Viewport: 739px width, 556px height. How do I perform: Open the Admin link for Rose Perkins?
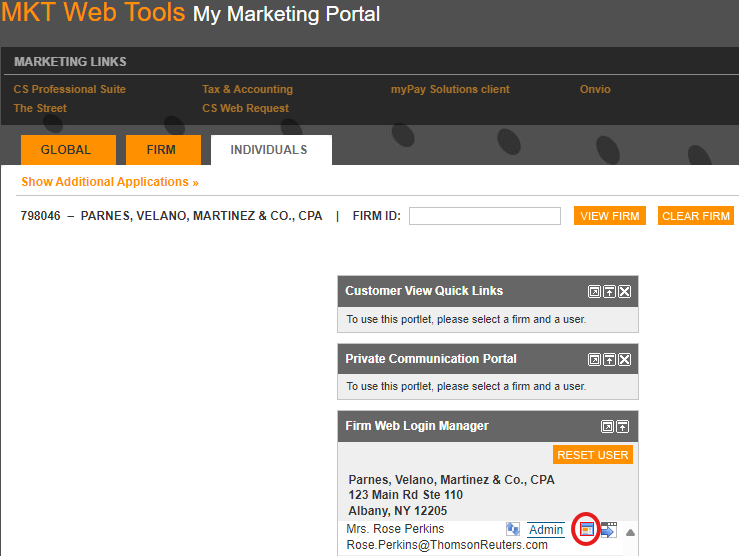click(546, 529)
